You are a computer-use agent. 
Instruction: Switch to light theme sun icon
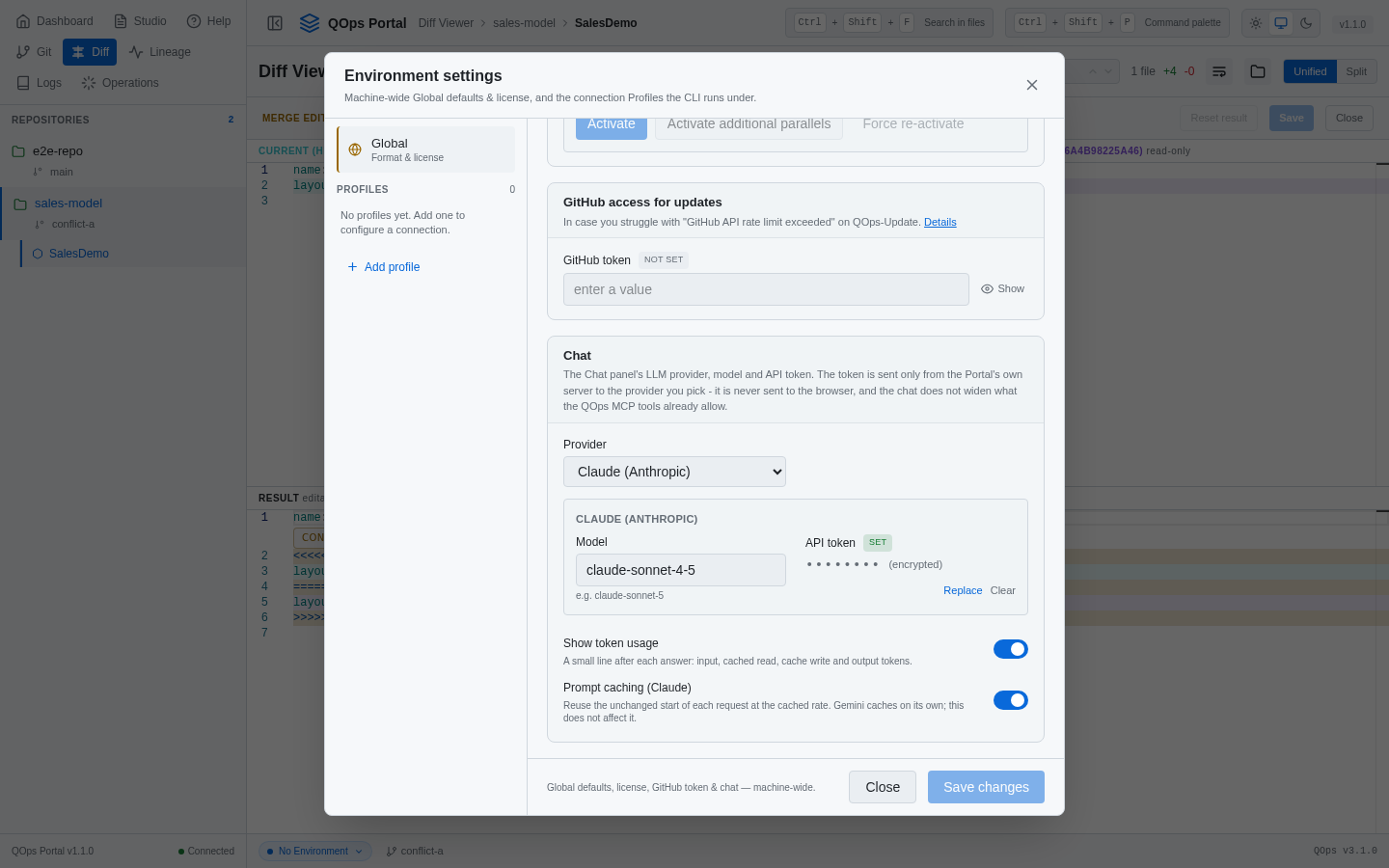(x=1256, y=23)
